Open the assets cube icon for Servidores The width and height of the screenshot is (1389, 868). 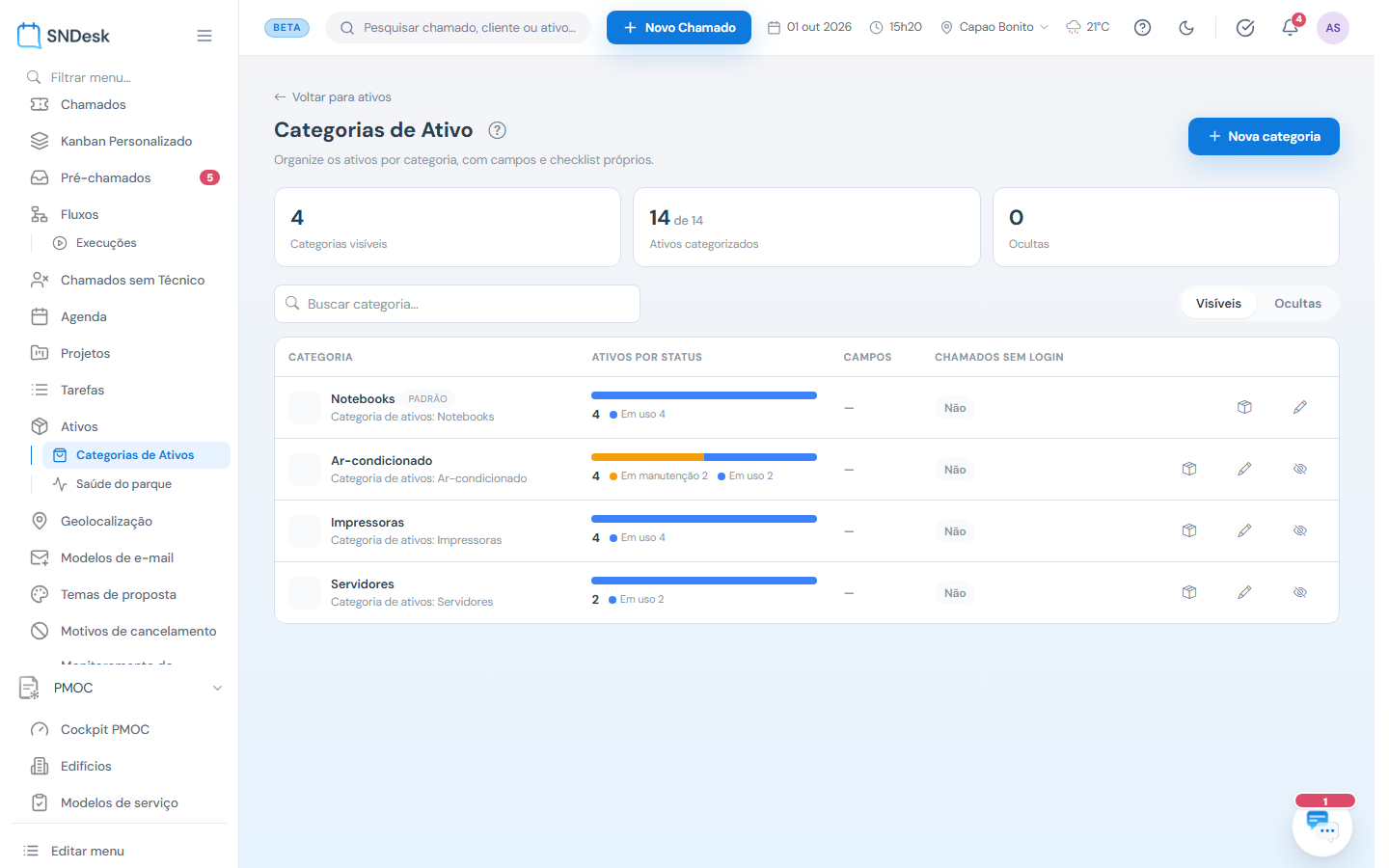[1189, 592]
